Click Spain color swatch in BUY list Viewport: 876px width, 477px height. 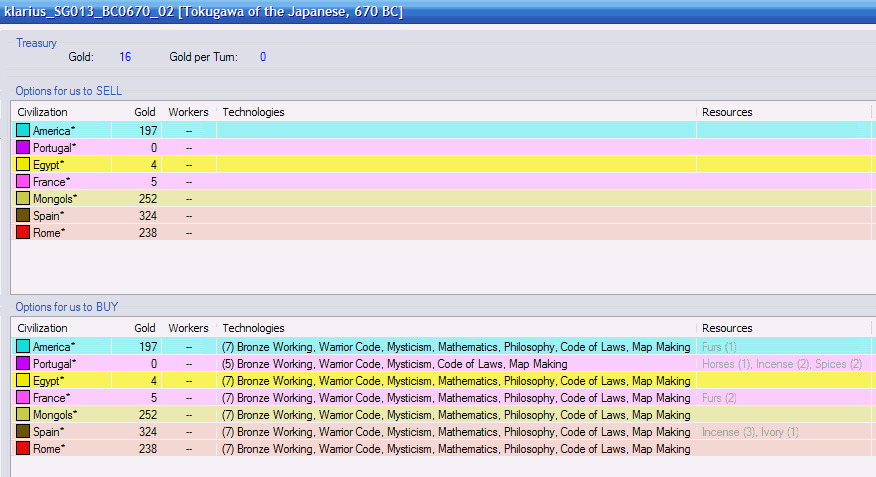(x=23, y=432)
